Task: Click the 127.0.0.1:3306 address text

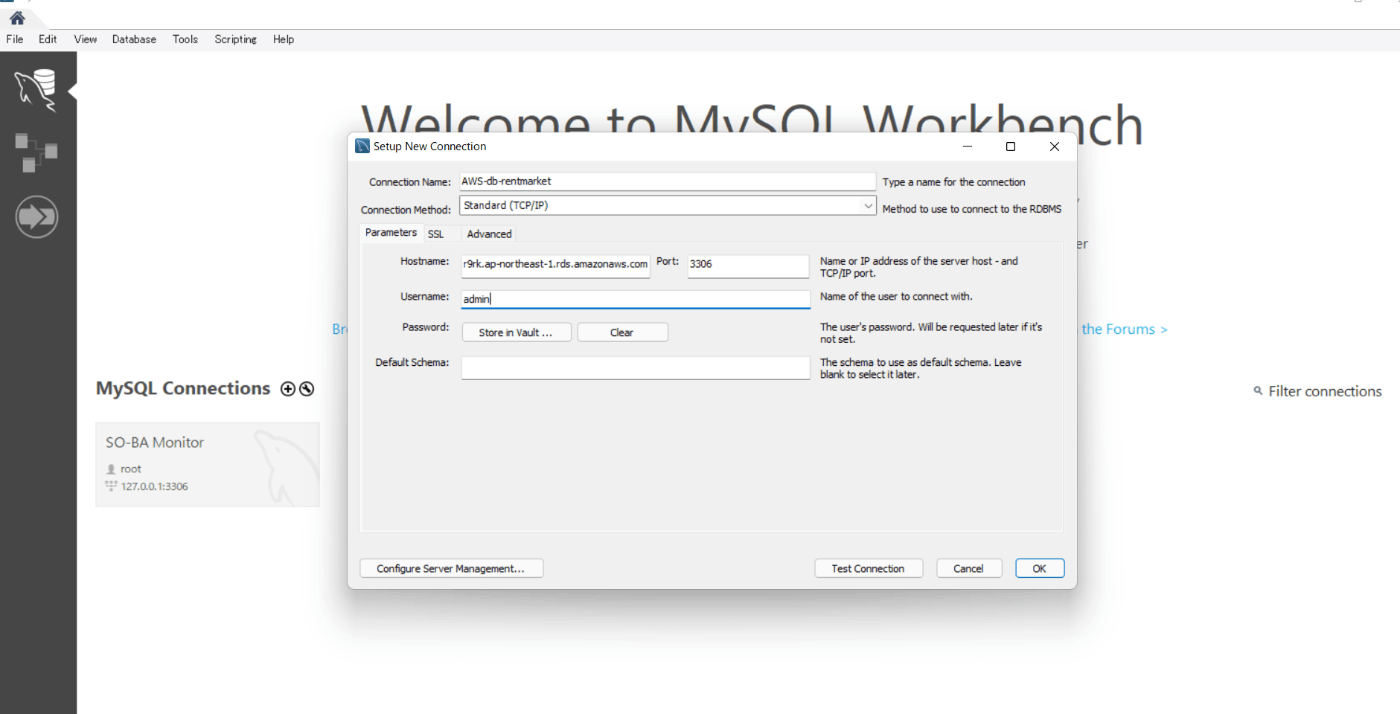Action: pyautogui.click(x=155, y=487)
